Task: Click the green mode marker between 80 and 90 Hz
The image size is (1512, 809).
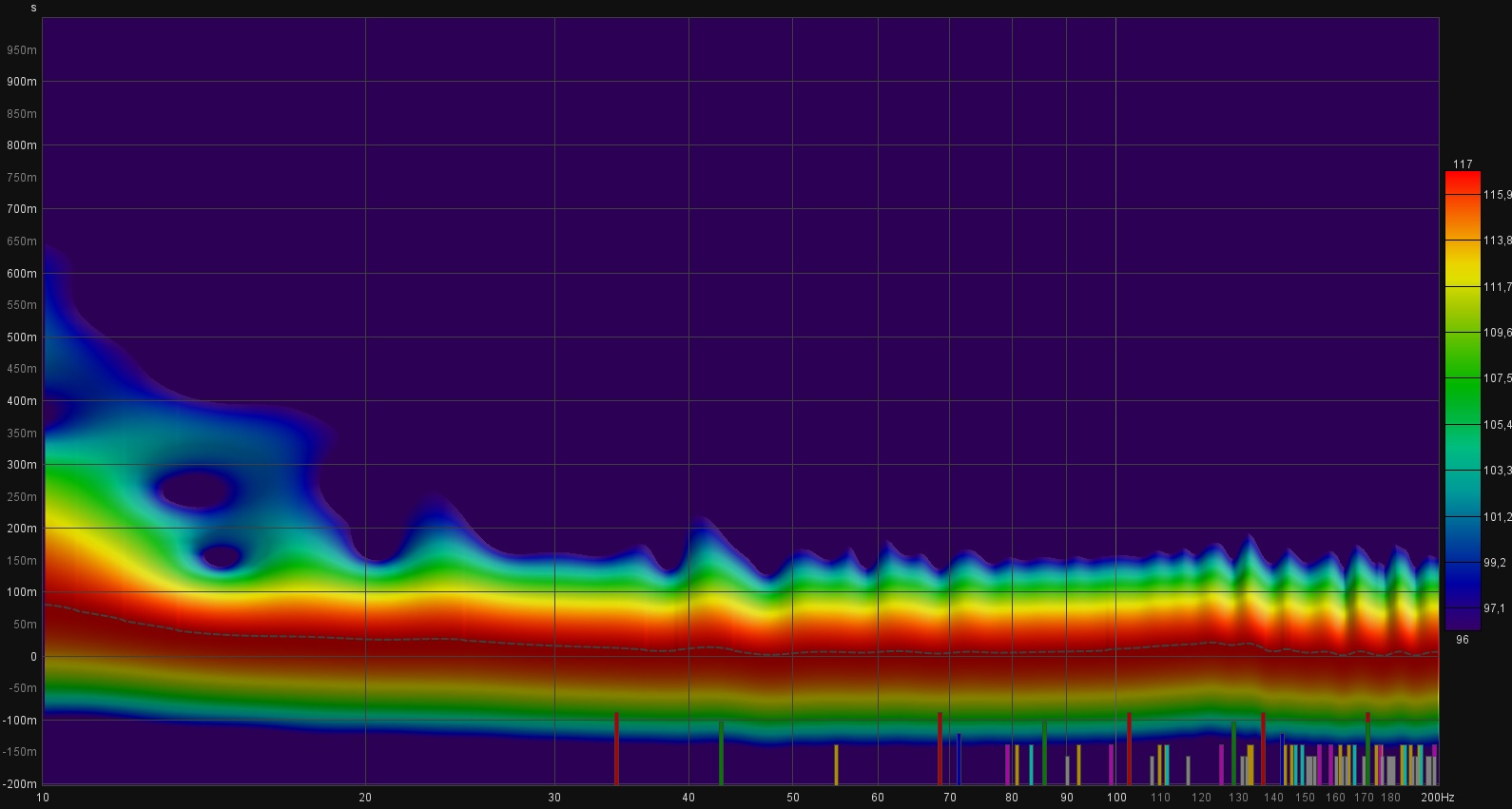Action: (1044, 752)
